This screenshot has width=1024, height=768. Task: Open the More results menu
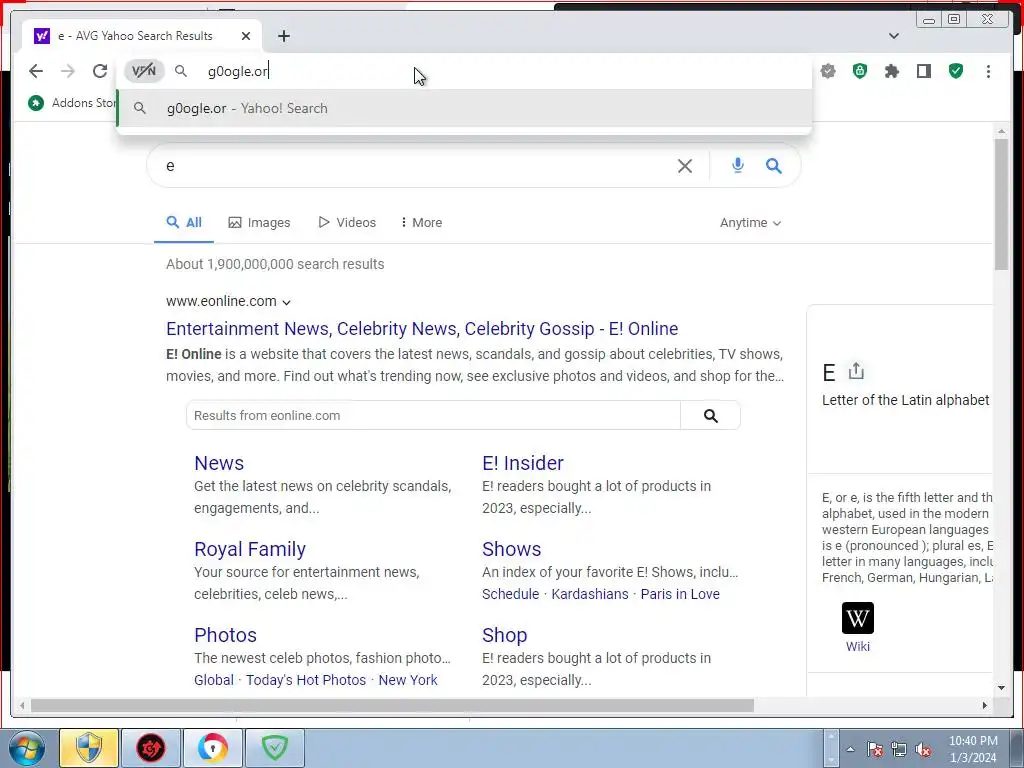pos(421,223)
